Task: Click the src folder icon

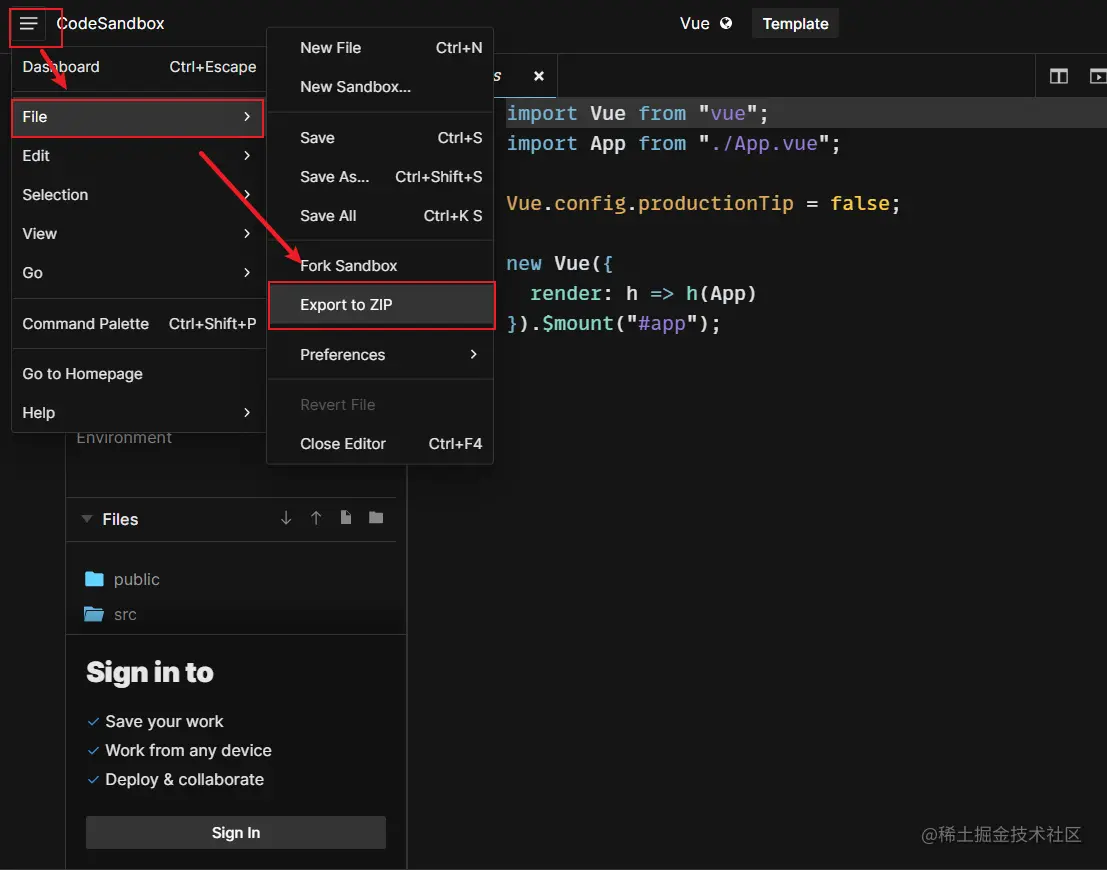Action: [94, 614]
